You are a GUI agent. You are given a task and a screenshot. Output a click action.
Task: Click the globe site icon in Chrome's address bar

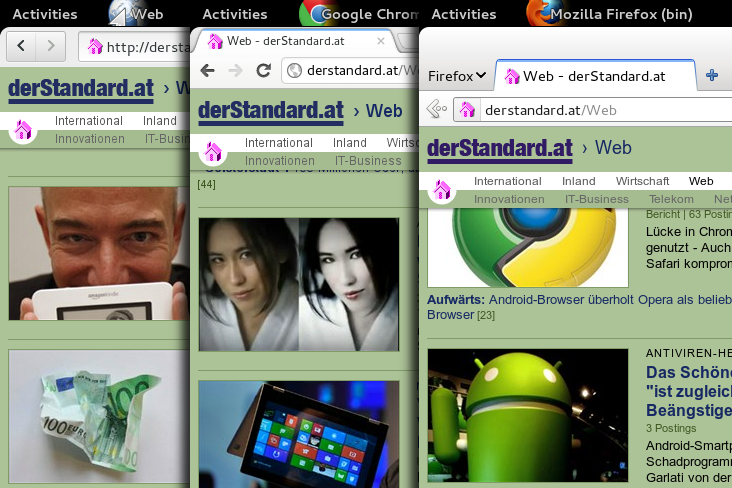(294, 71)
